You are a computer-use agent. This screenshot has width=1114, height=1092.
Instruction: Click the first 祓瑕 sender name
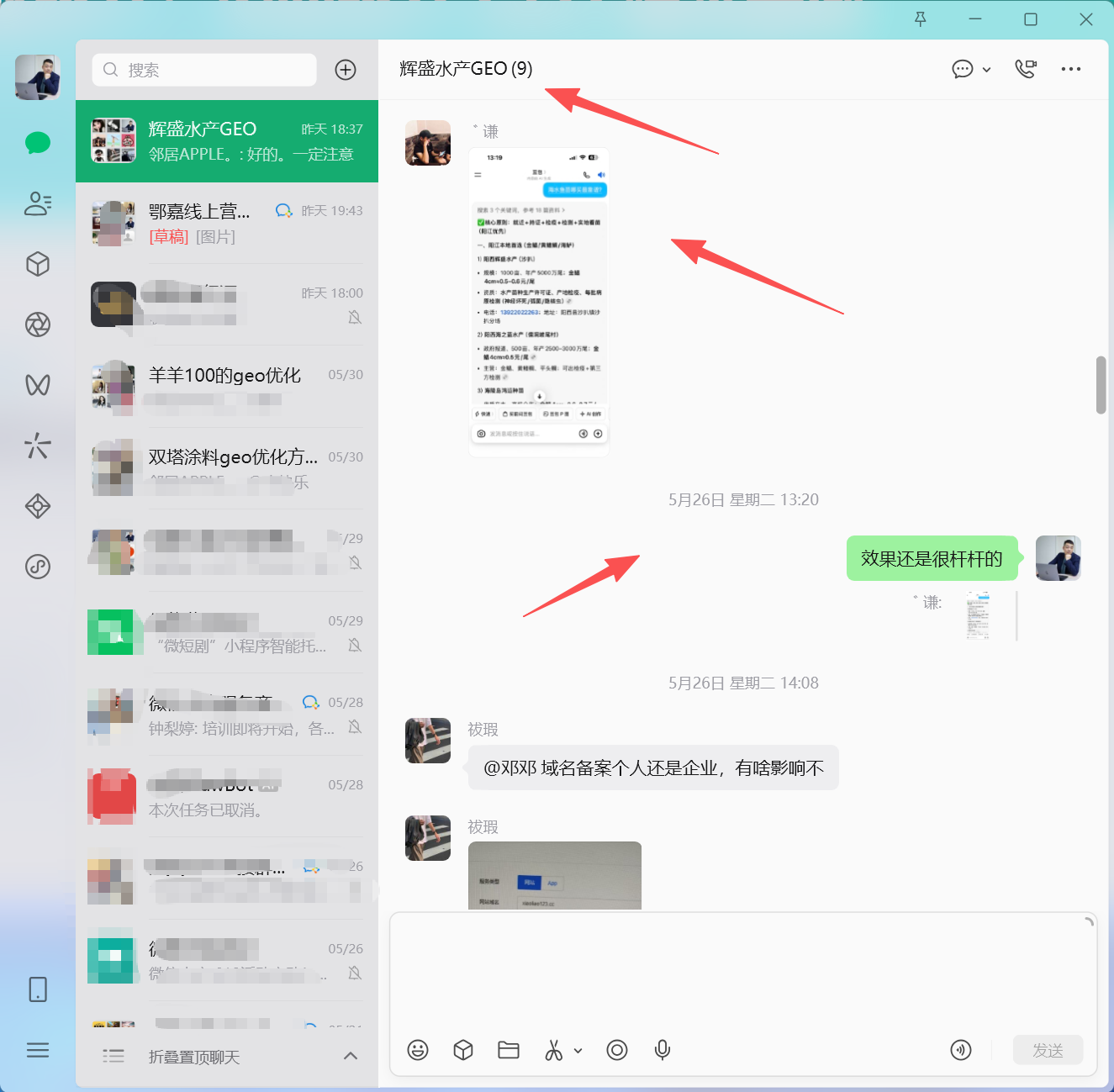pos(483,729)
